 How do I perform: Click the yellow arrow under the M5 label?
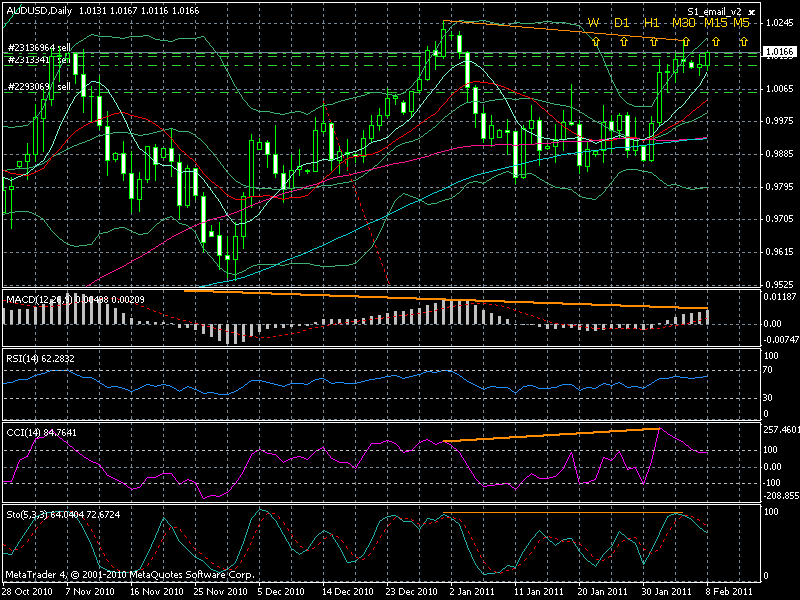tap(743, 42)
